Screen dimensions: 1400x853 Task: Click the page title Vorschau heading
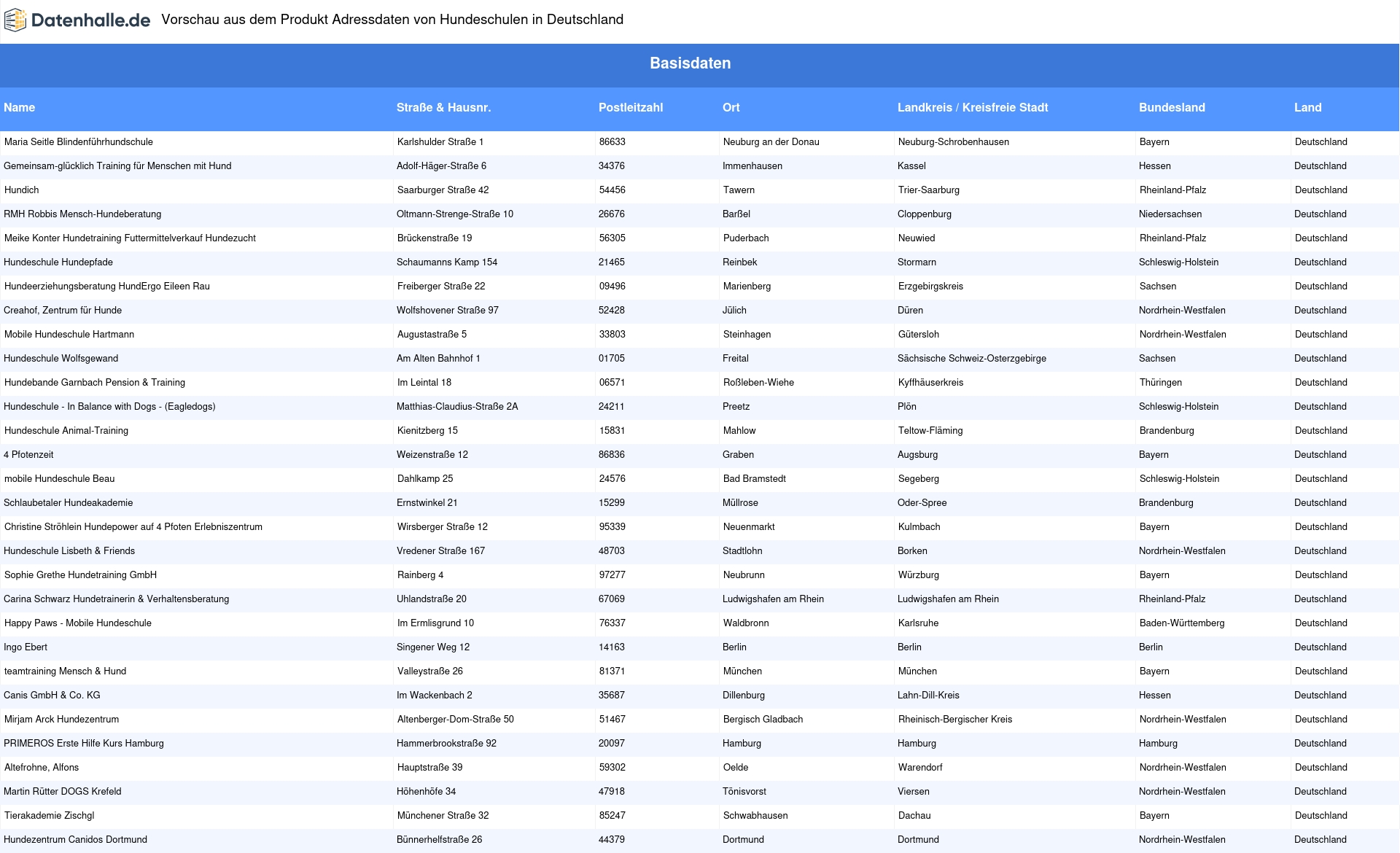click(x=392, y=20)
